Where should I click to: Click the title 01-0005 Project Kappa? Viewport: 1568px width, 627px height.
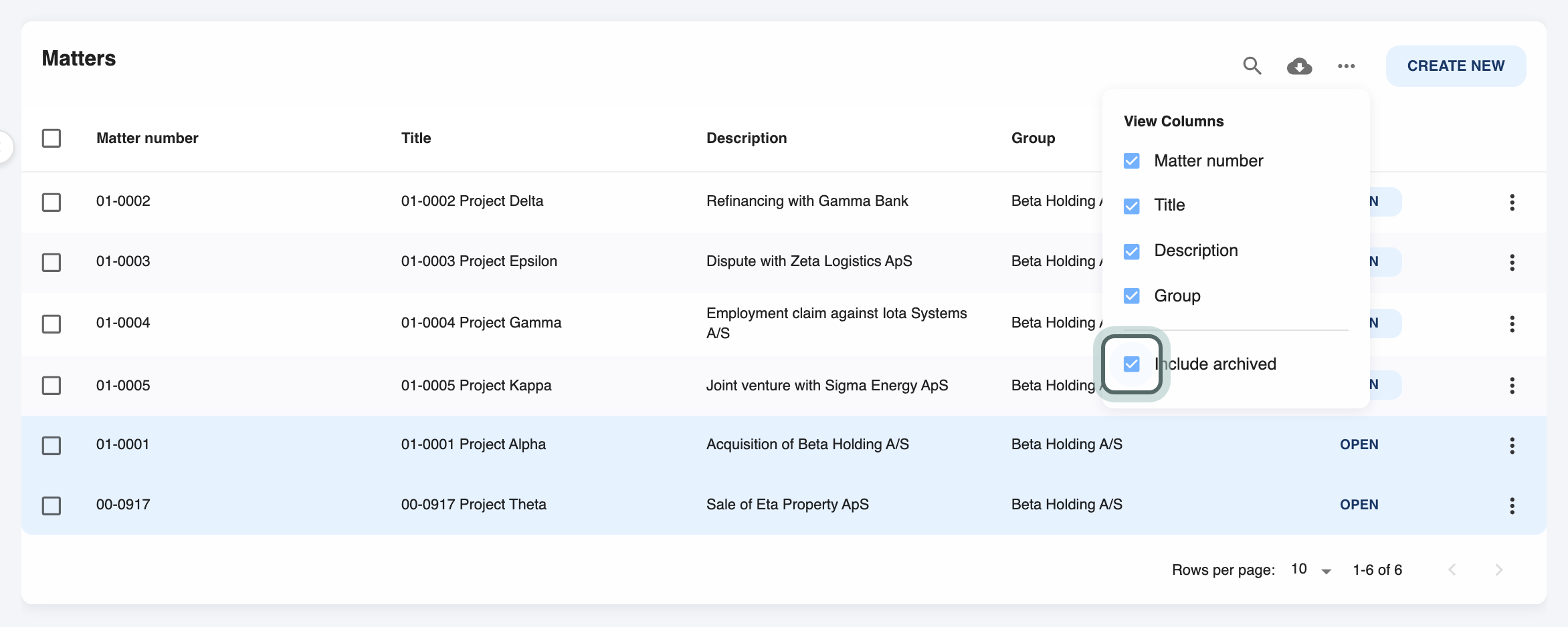[476, 386]
